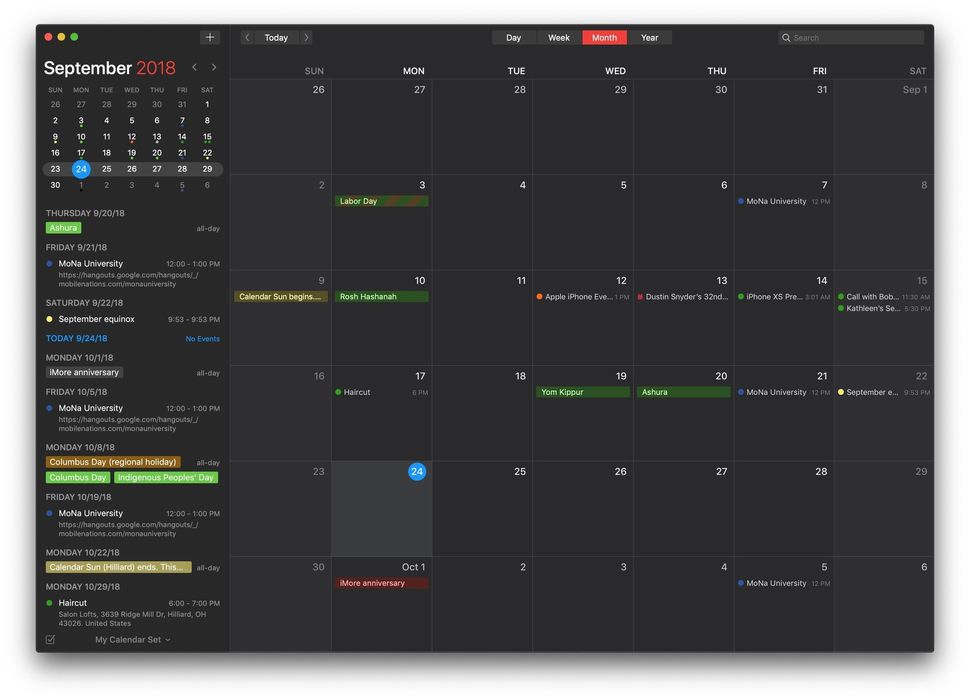Image resolution: width=970 pixels, height=700 pixels.
Task: Select day 15 in mini calendar
Action: click(x=207, y=137)
